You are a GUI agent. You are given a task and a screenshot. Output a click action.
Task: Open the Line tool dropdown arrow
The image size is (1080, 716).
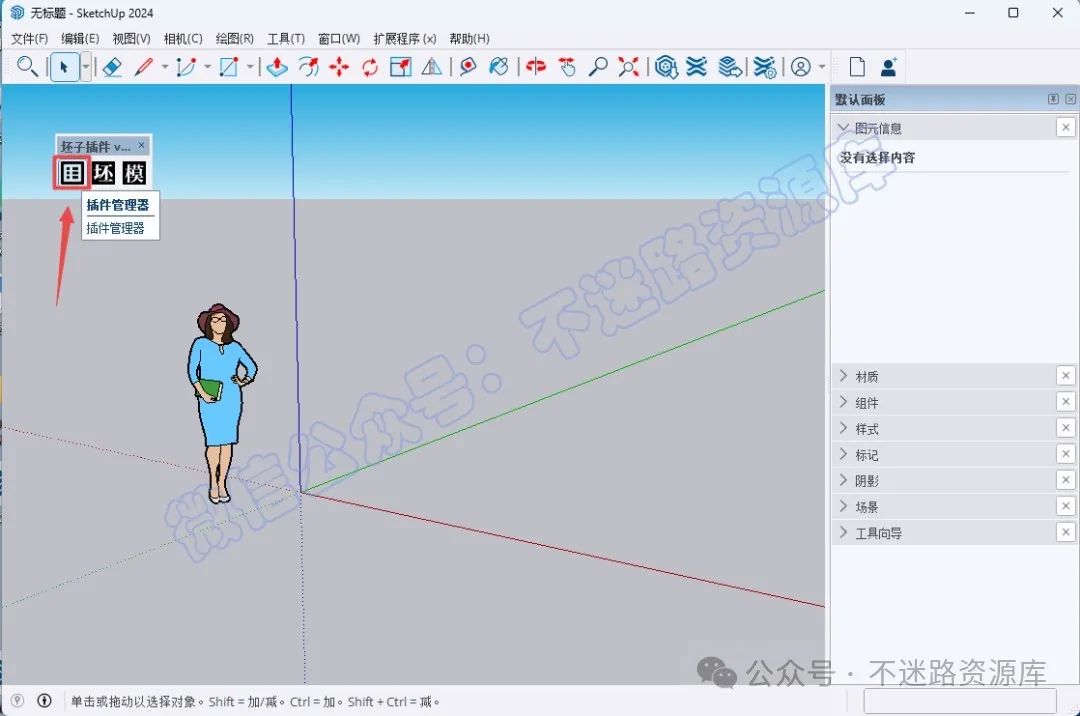point(165,67)
